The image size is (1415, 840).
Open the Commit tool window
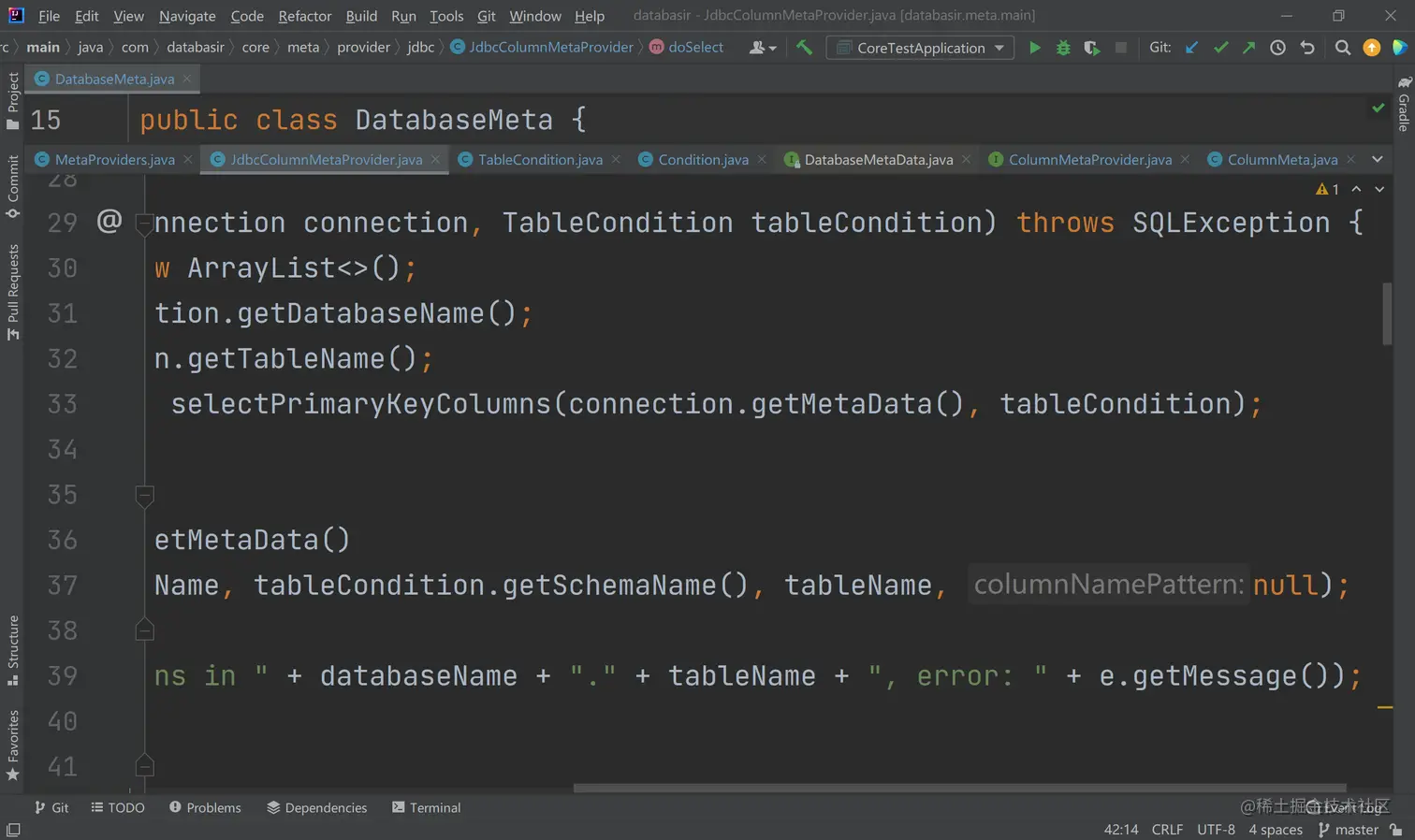[x=13, y=186]
